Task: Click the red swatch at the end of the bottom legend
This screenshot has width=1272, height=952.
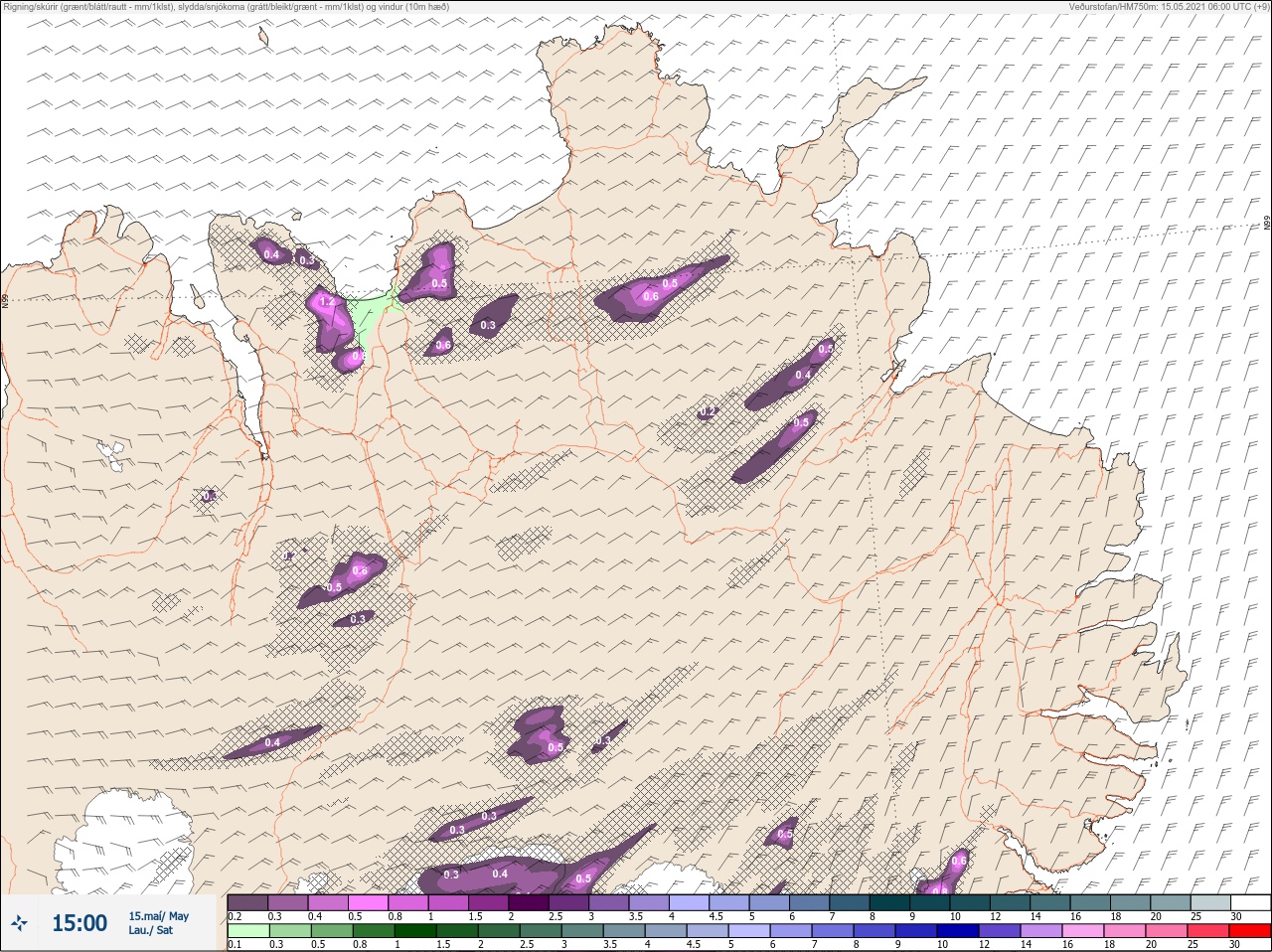Action: 1251,932
